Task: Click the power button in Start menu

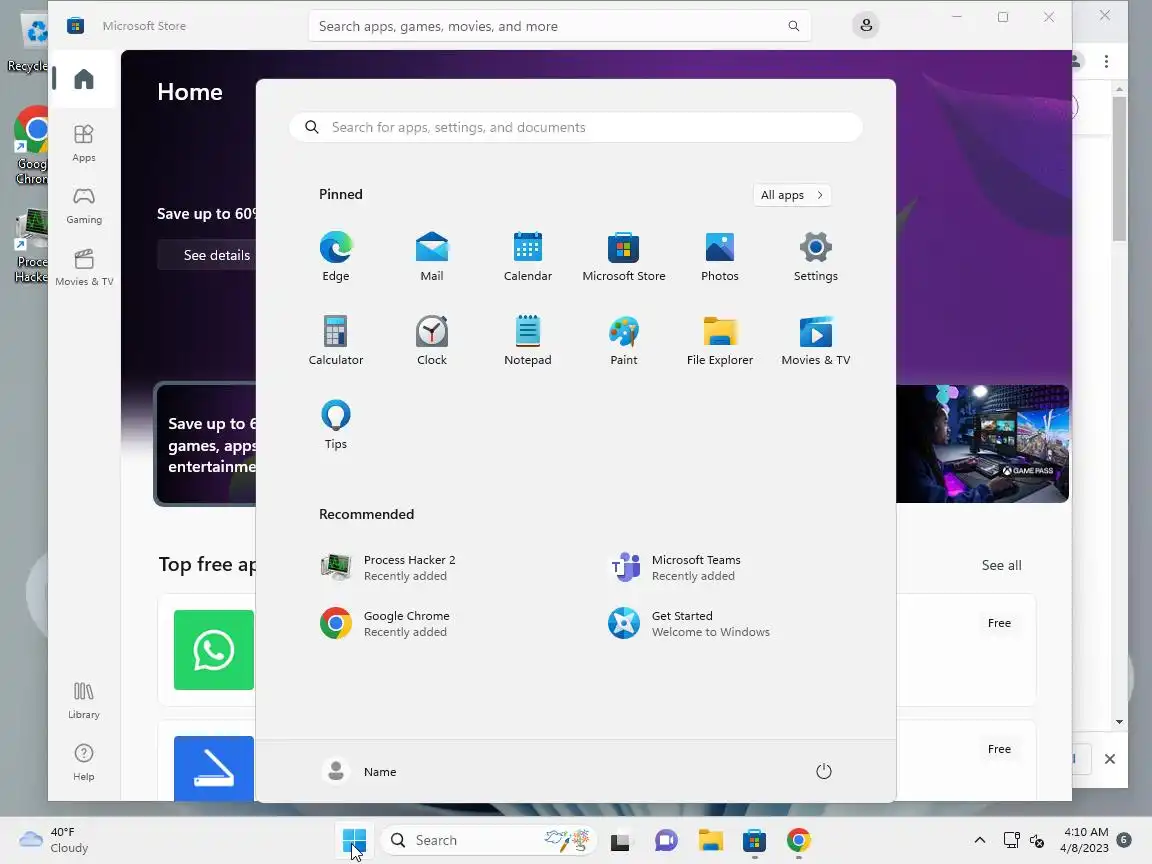Action: [x=824, y=771]
